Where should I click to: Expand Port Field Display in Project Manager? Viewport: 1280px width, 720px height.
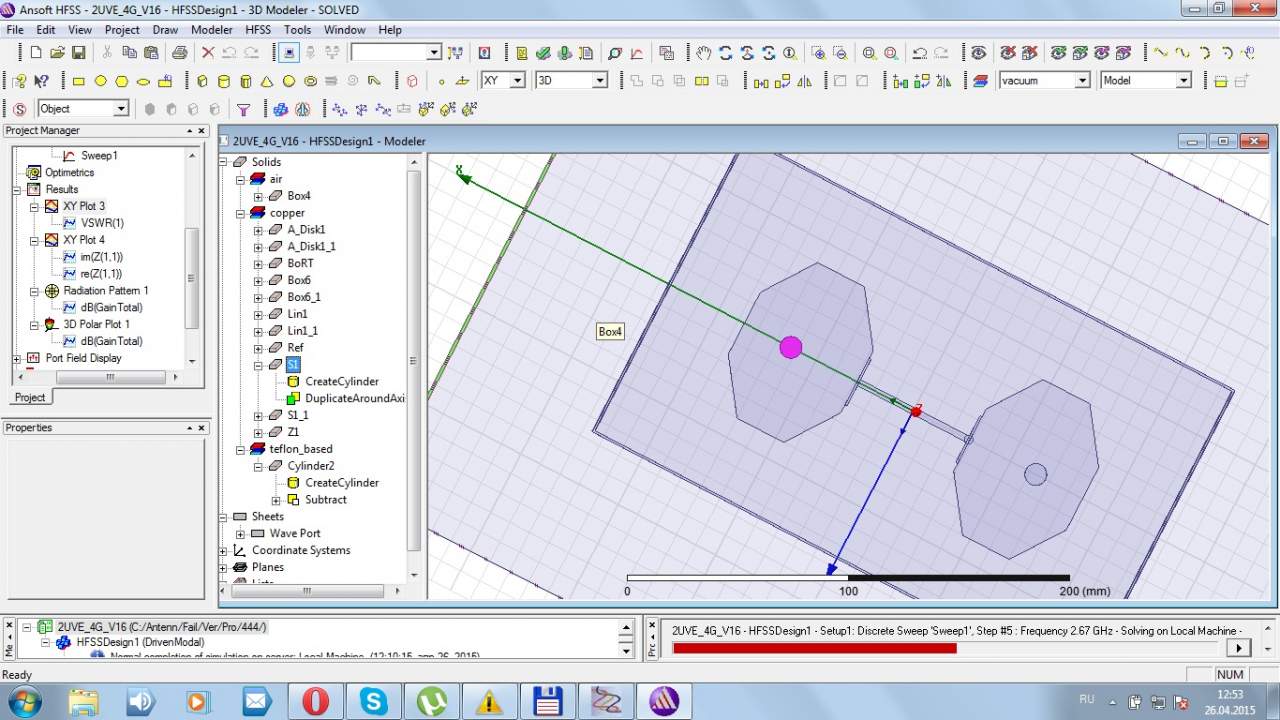tap(17, 358)
